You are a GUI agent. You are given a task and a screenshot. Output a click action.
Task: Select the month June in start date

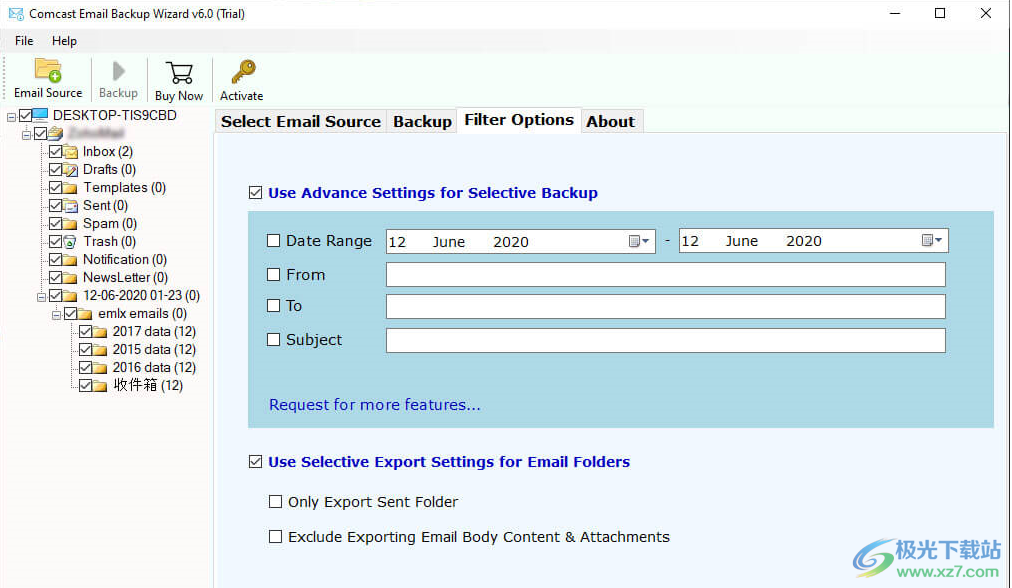point(449,242)
